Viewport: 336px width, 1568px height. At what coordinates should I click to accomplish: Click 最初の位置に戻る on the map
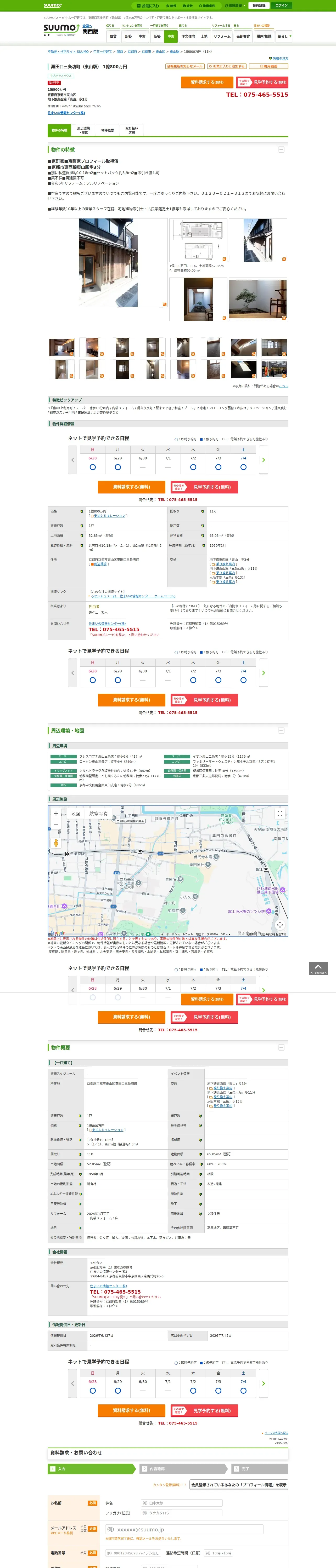click(131, 821)
